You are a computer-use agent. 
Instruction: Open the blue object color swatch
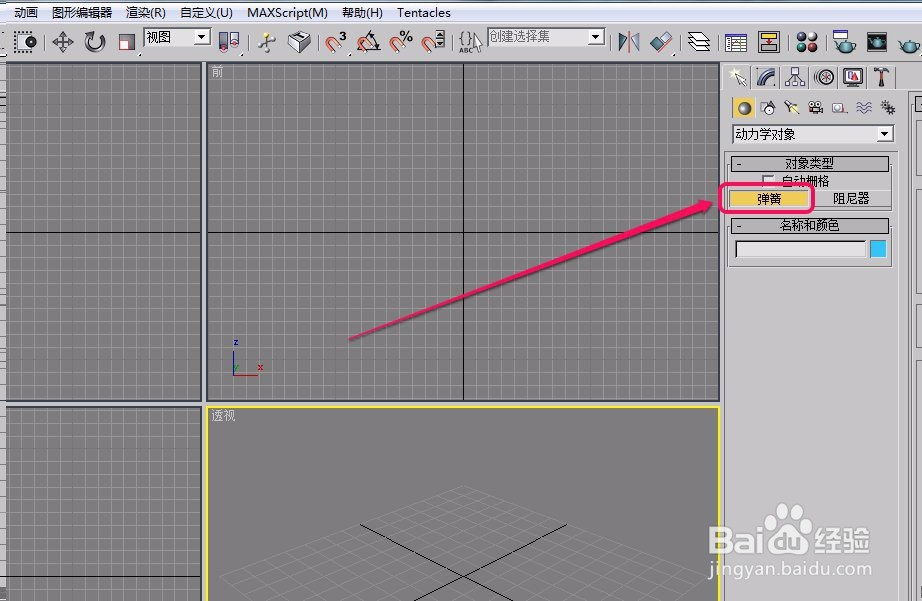click(x=878, y=249)
